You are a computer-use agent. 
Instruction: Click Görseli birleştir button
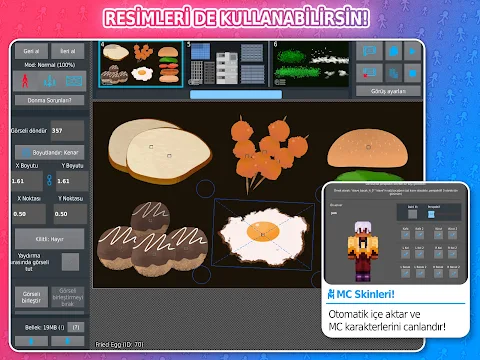coord(31,297)
